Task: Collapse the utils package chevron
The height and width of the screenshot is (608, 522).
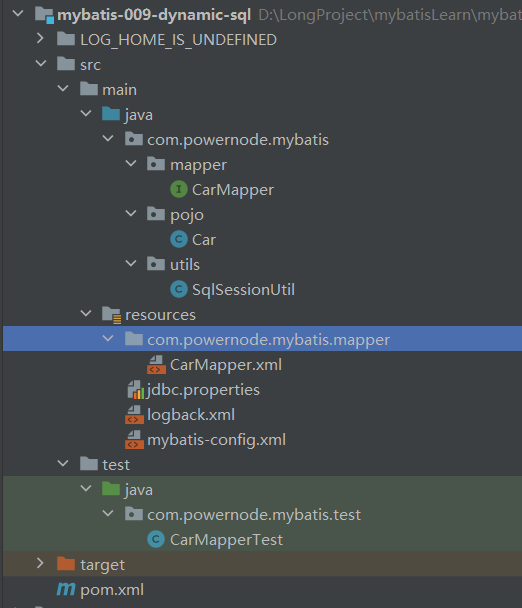Action: pos(131,263)
